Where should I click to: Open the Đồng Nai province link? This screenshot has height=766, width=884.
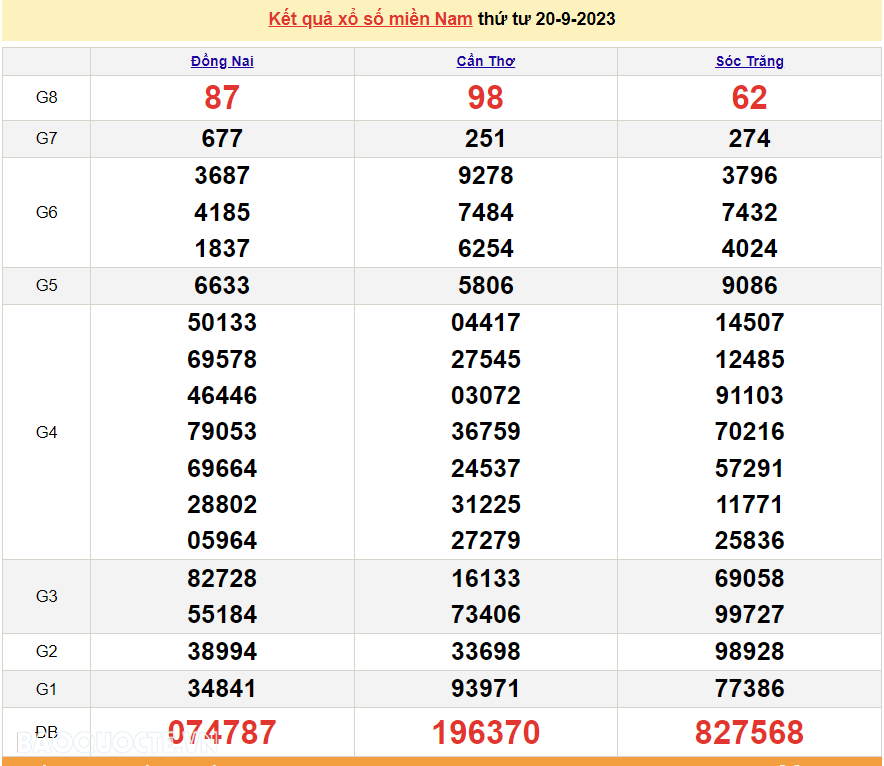coord(222,61)
